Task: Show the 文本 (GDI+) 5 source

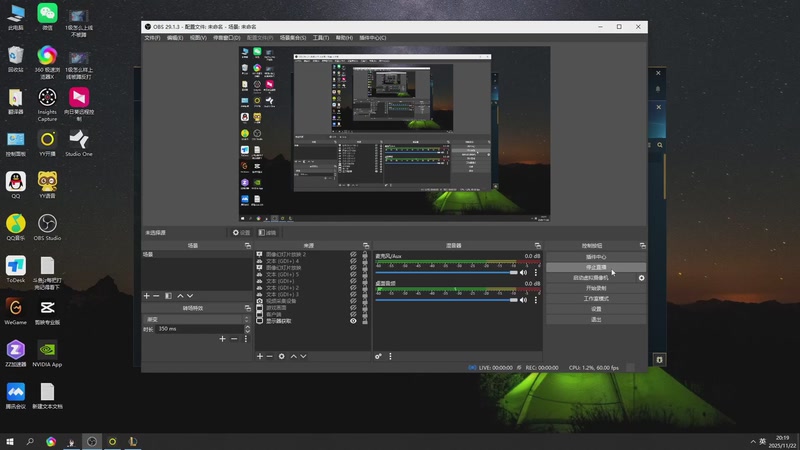Action: (x=353, y=274)
